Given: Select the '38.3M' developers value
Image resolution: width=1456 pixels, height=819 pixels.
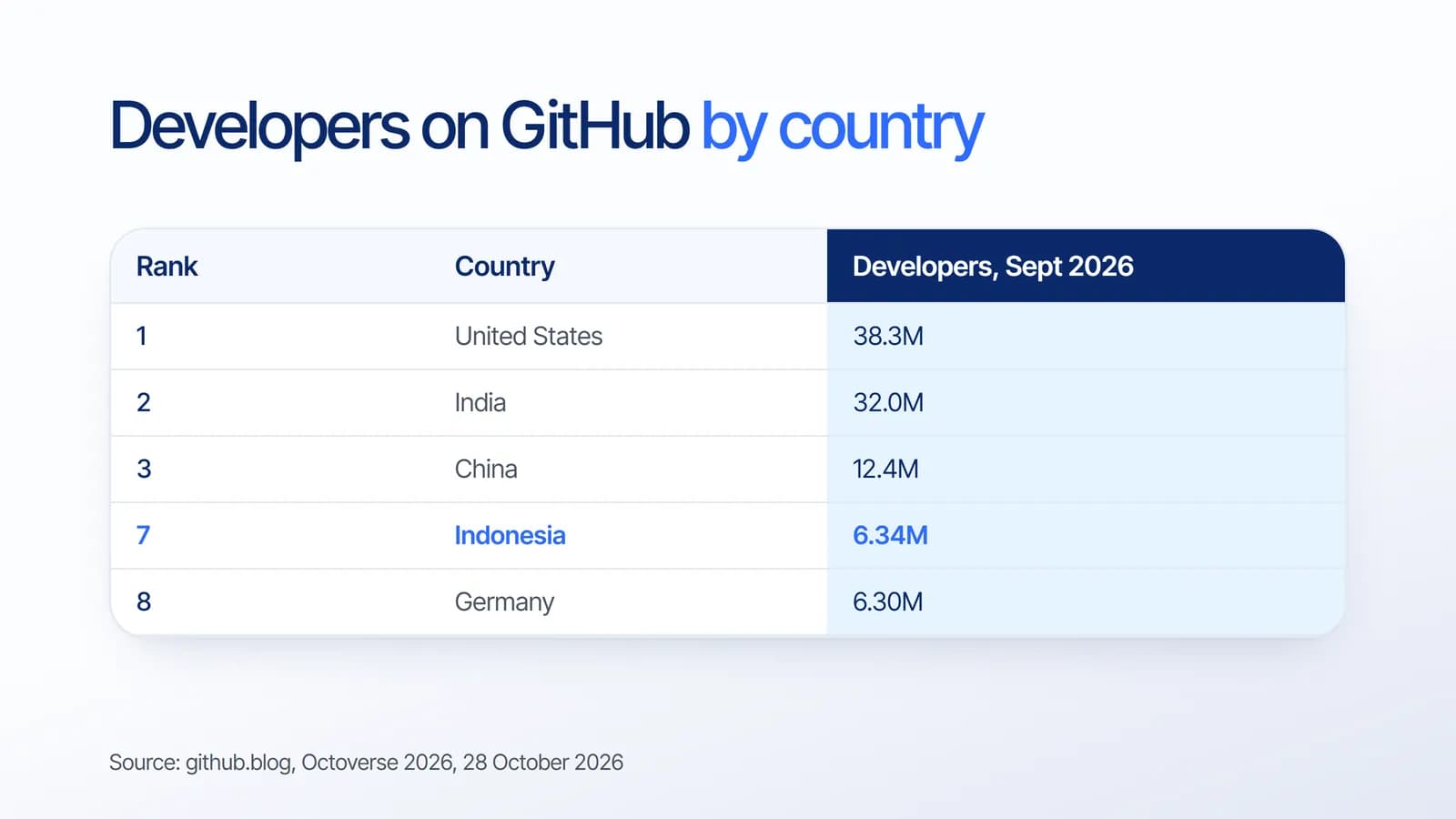Looking at the screenshot, I should click(888, 337).
